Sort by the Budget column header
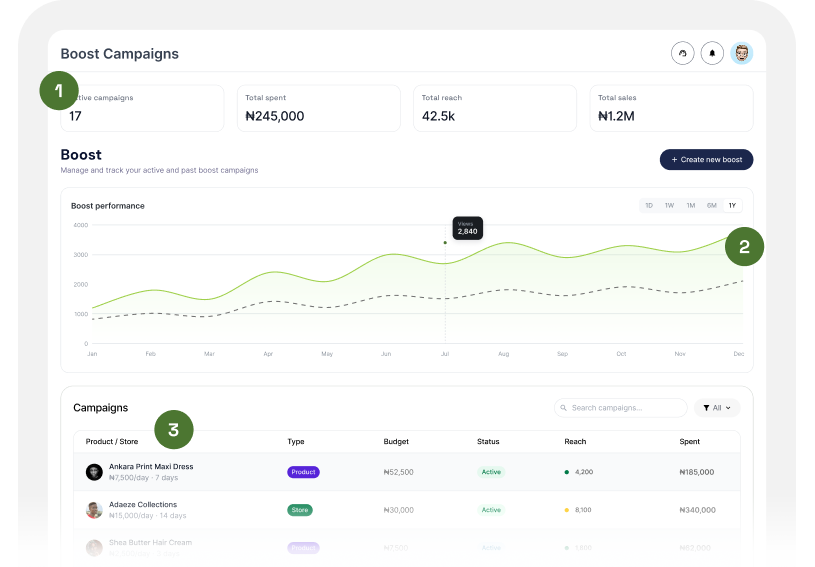The height and width of the screenshot is (567, 815). tap(396, 441)
